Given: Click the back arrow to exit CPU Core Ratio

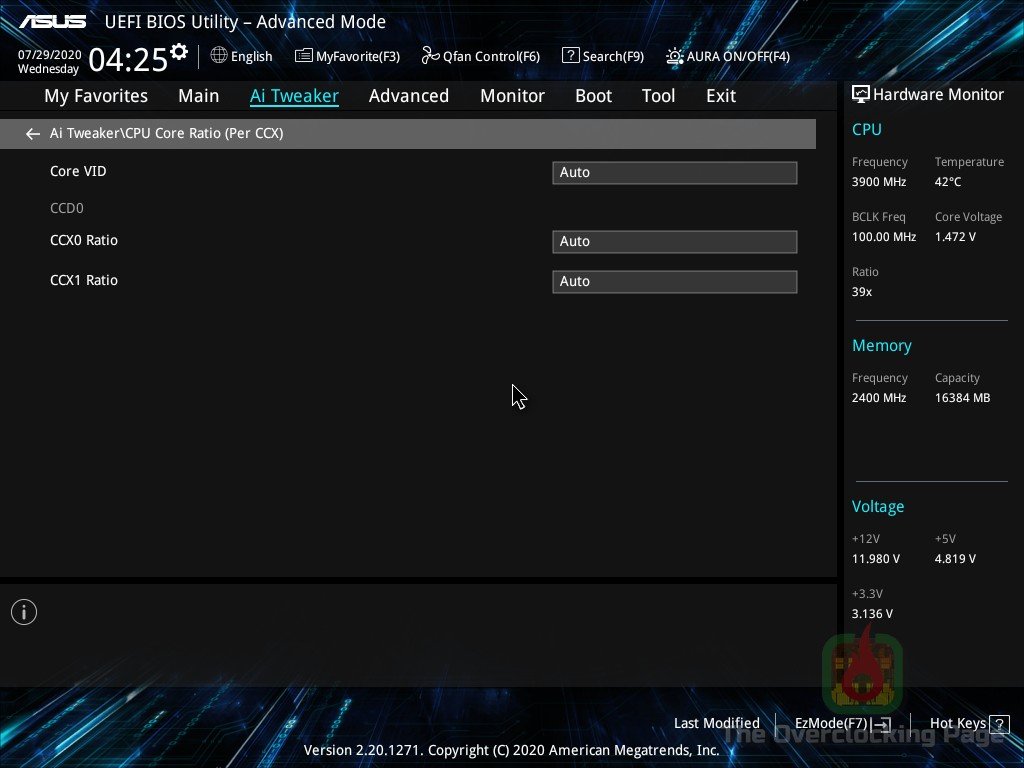Looking at the screenshot, I should point(32,133).
